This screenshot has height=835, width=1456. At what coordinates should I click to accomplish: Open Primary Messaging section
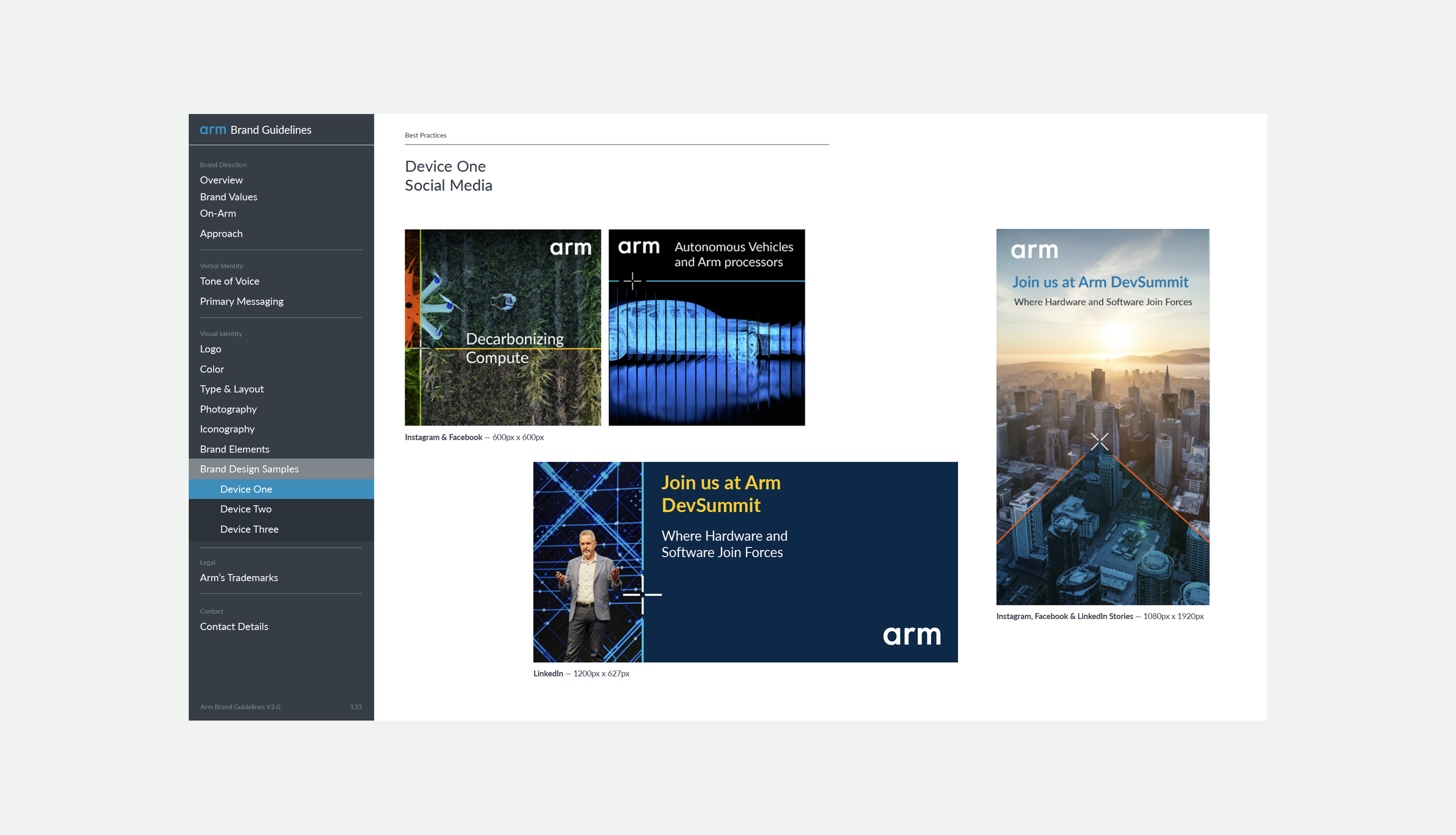pyautogui.click(x=242, y=301)
